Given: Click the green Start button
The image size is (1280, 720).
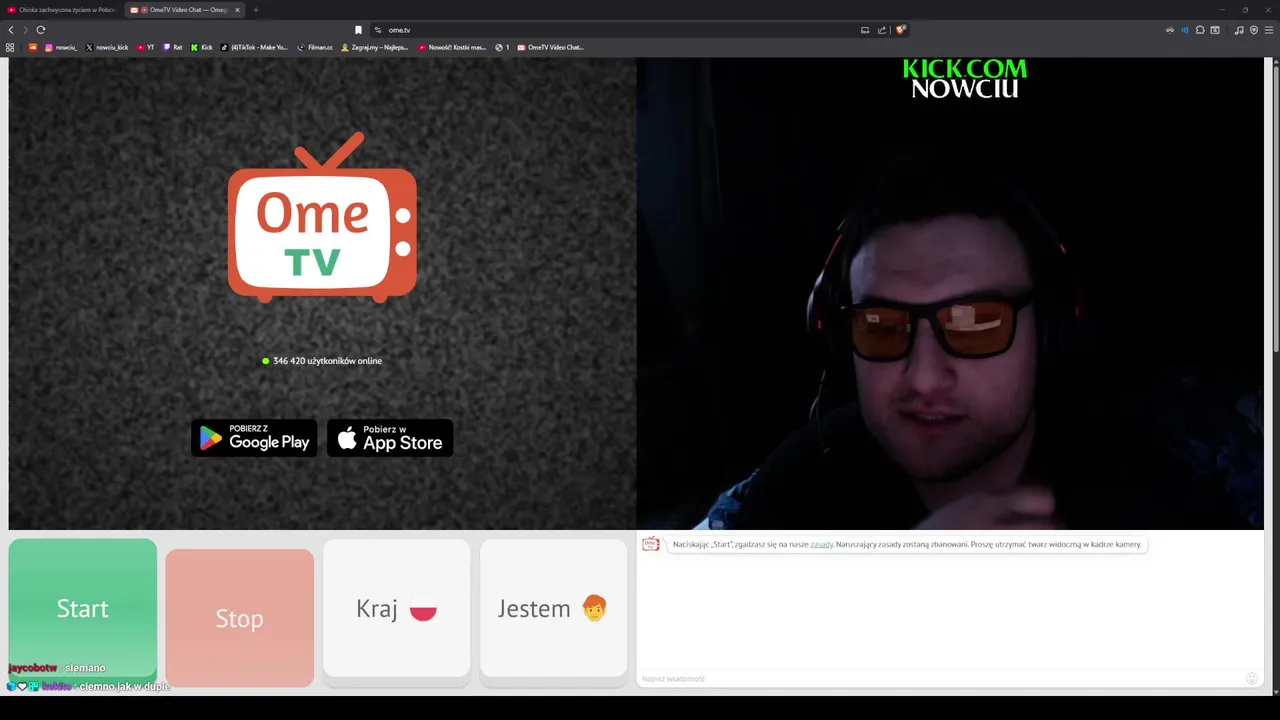Looking at the screenshot, I should [x=83, y=609].
